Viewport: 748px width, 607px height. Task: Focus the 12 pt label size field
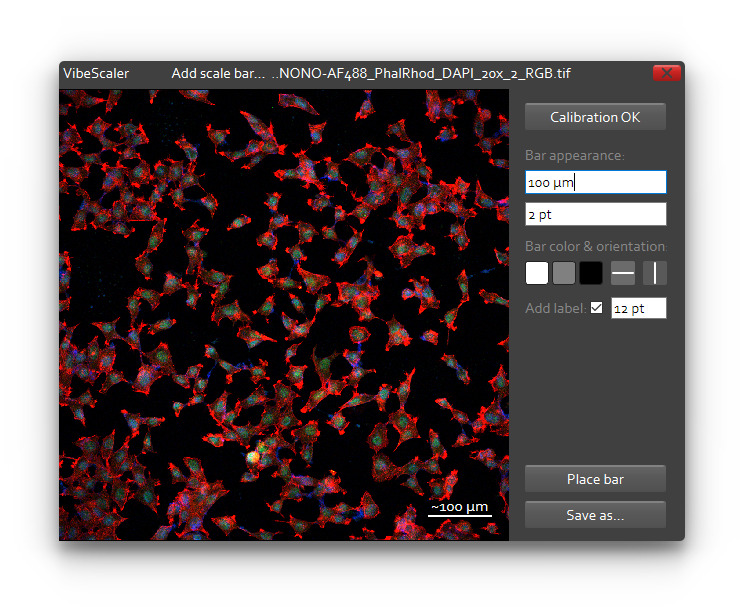point(639,308)
